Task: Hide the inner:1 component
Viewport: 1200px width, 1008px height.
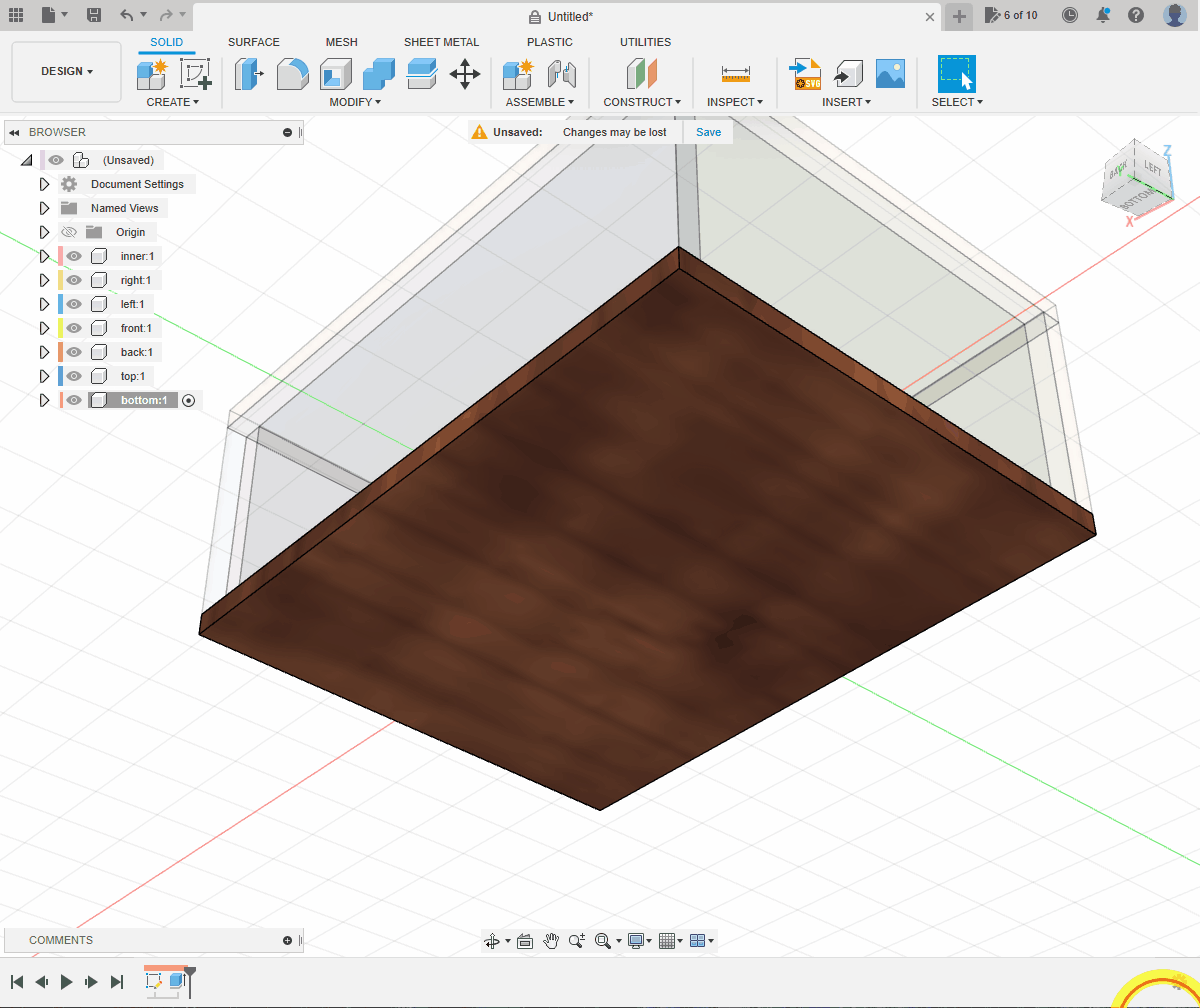Action: click(74, 256)
